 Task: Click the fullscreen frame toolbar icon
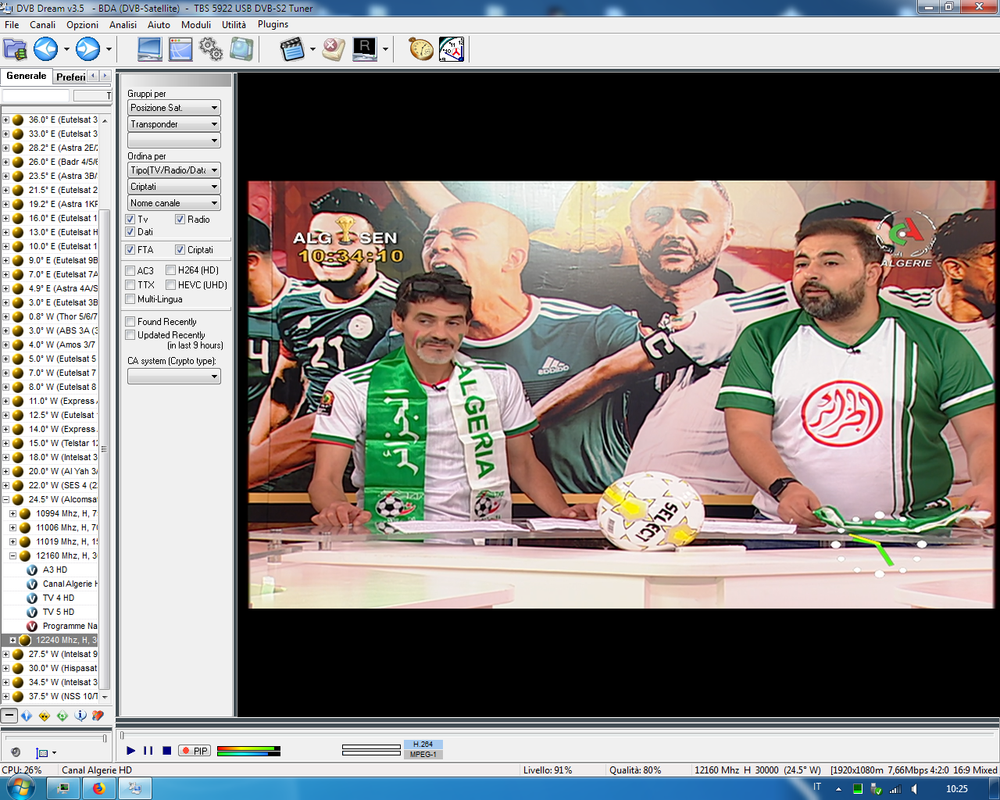242,49
